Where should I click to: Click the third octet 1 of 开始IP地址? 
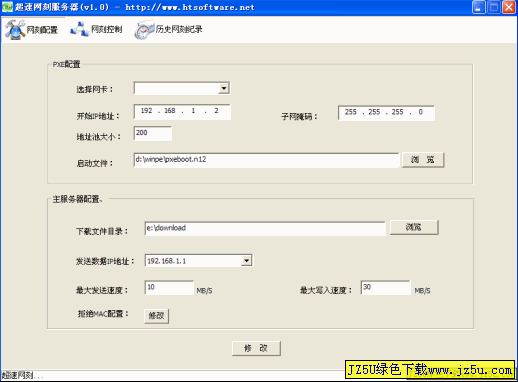[193, 111]
